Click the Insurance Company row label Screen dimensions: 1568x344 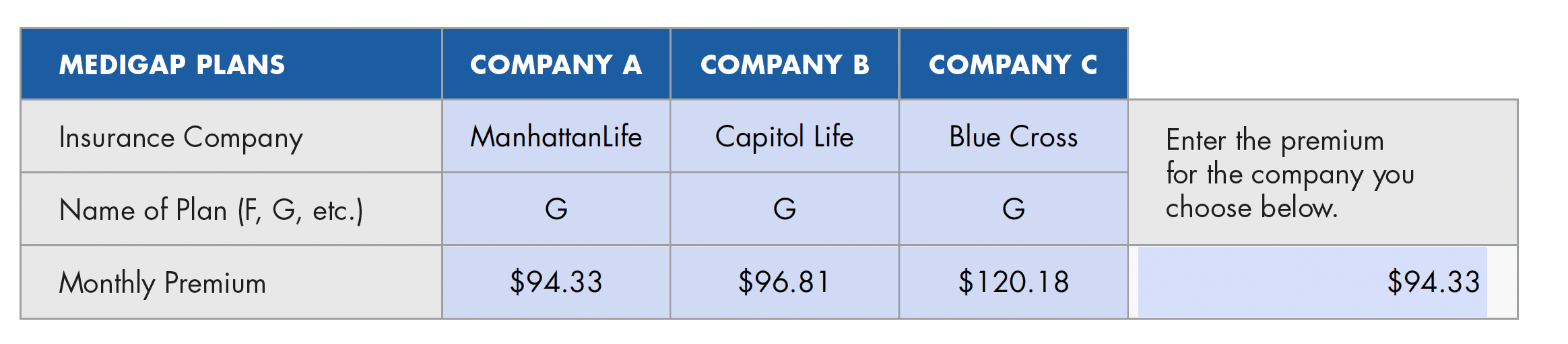pyautogui.click(x=231, y=137)
